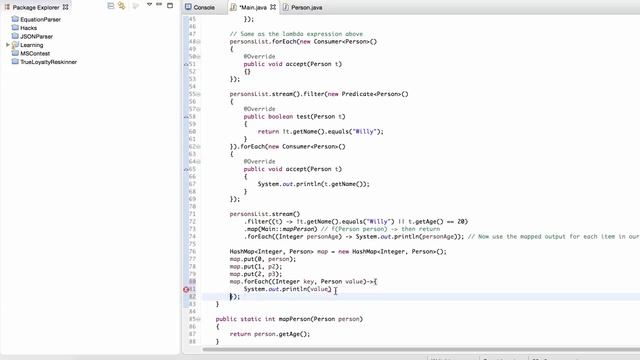Collapse the mapPerson method fold at line 85
Image resolution: width=640 pixels, height=360 pixels.
(199, 319)
